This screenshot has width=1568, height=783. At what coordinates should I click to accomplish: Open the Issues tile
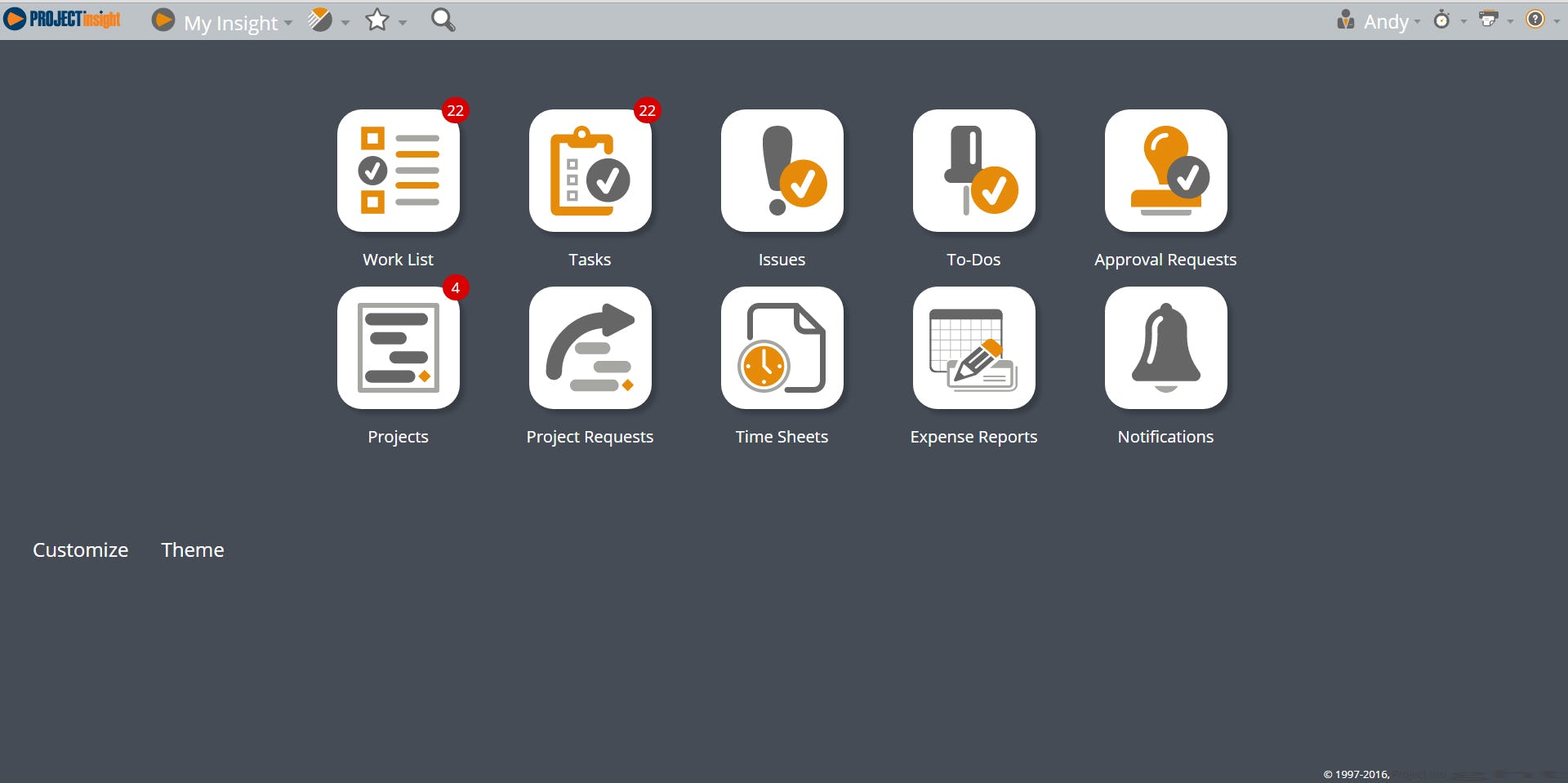click(x=782, y=171)
